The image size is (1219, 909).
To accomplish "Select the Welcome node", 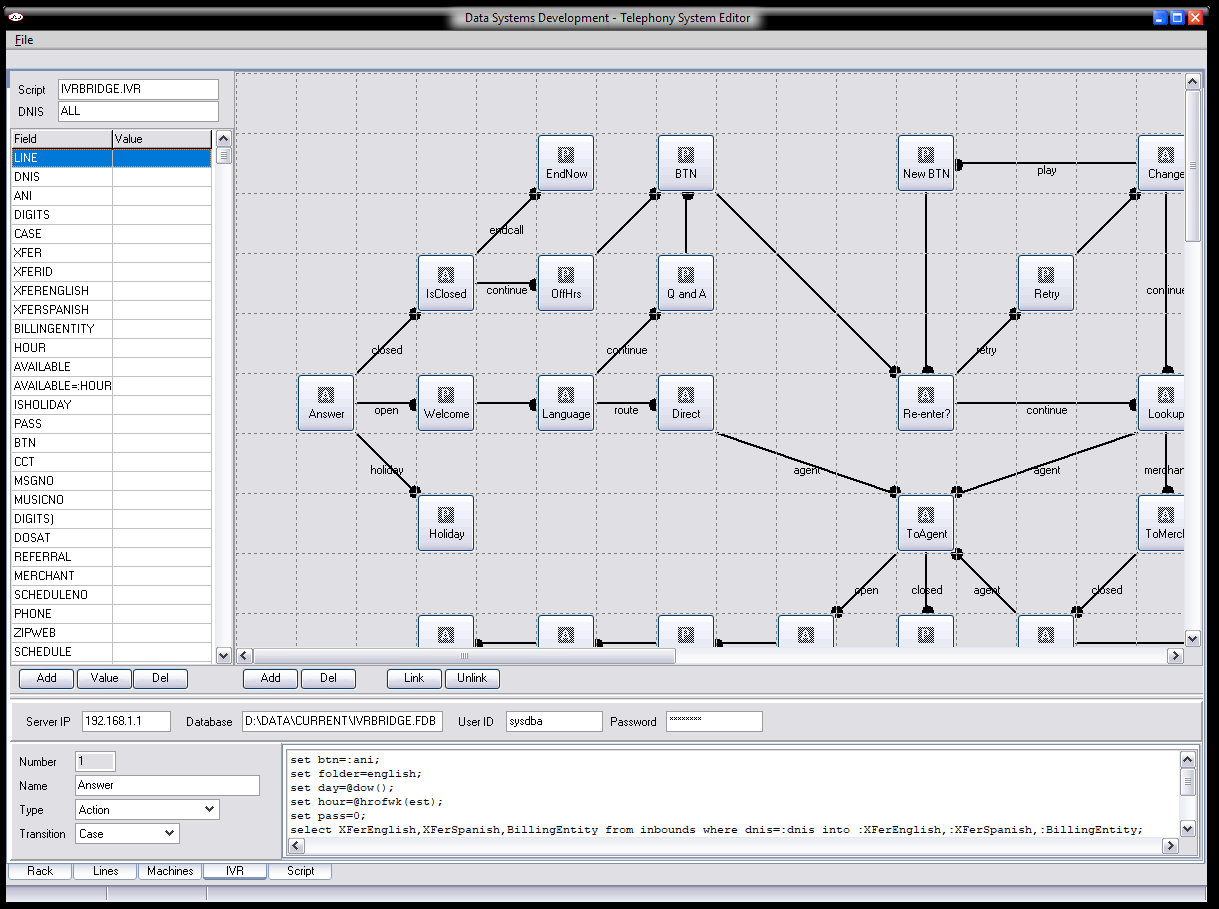I will point(446,403).
